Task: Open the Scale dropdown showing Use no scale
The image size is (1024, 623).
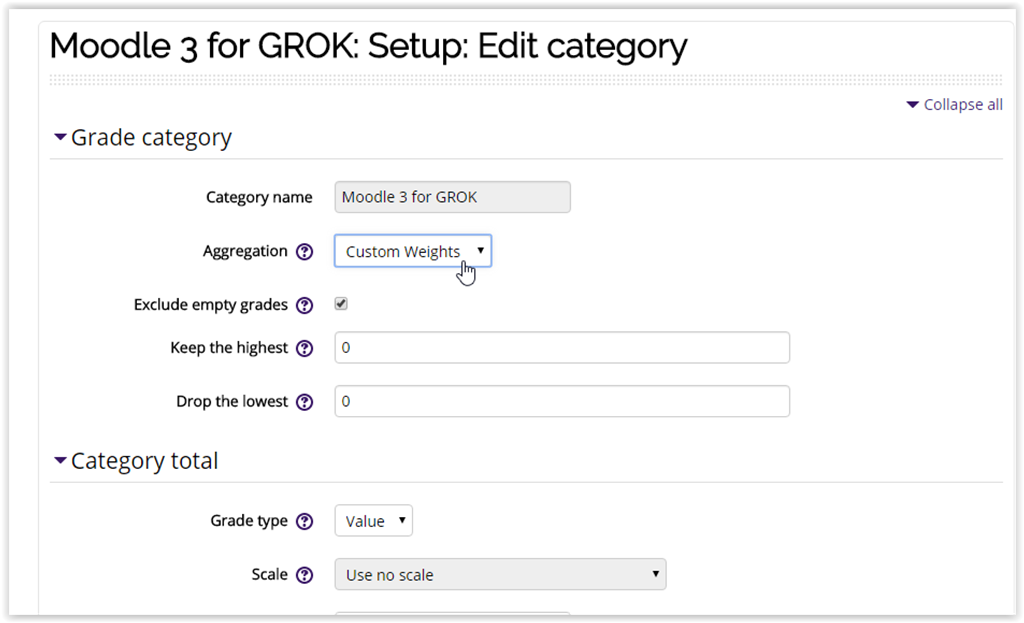Action: point(500,574)
